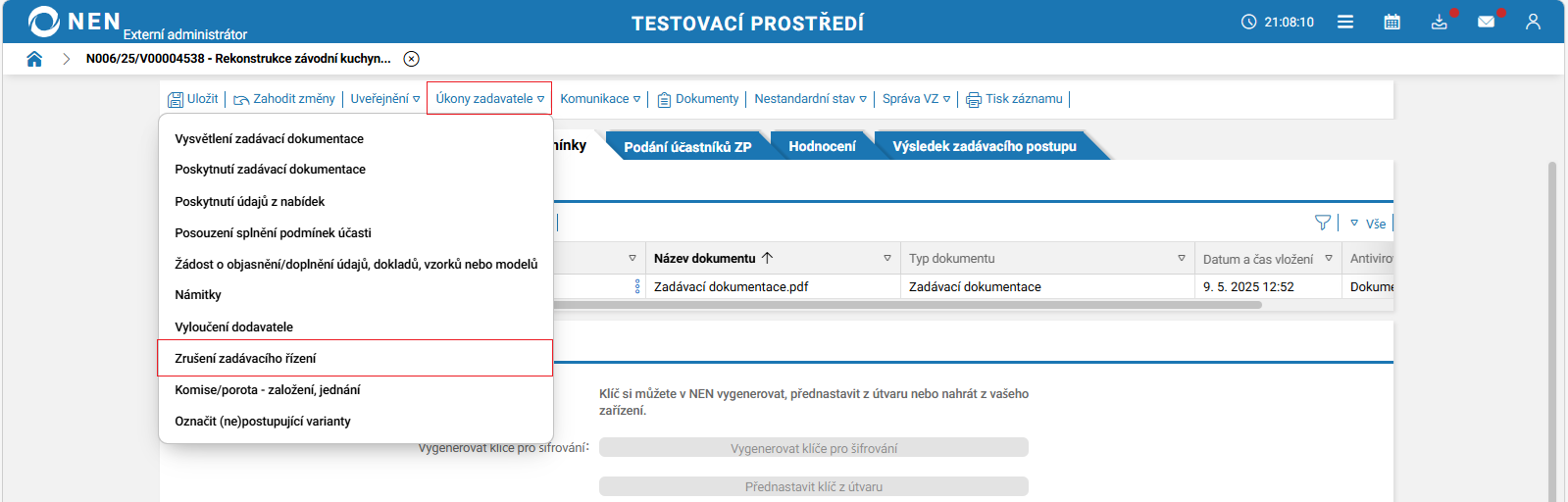Click the filter arrow left of Název dokumentu
This screenshot has width=1568, height=502.
(x=632, y=259)
